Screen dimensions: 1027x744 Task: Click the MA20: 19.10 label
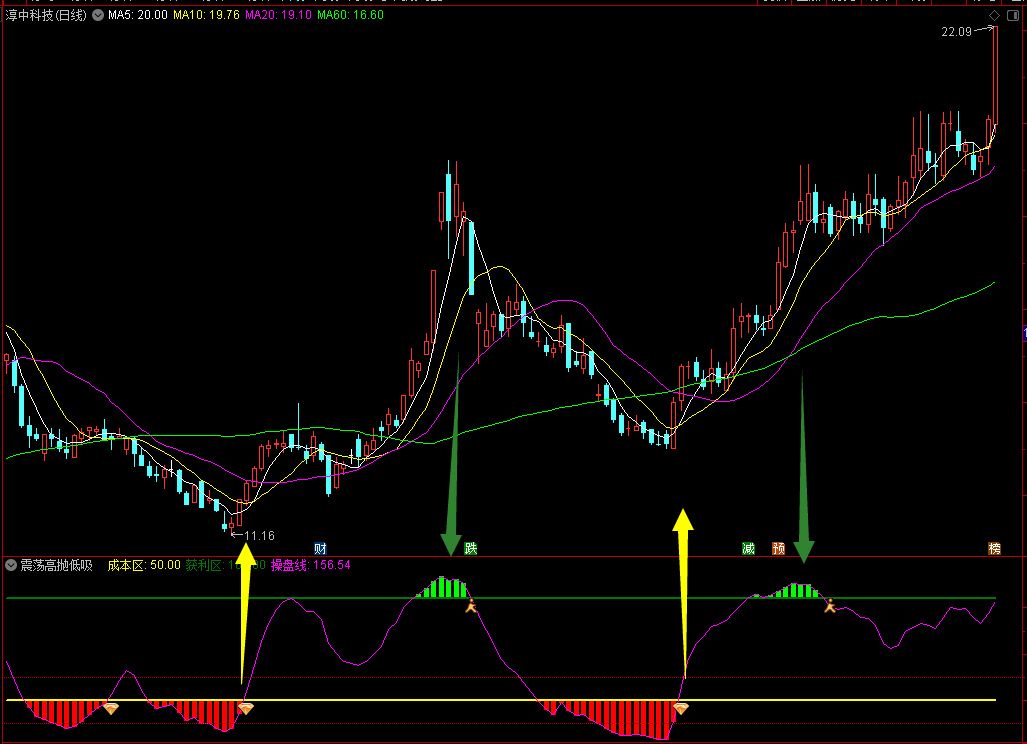click(x=278, y=15)
